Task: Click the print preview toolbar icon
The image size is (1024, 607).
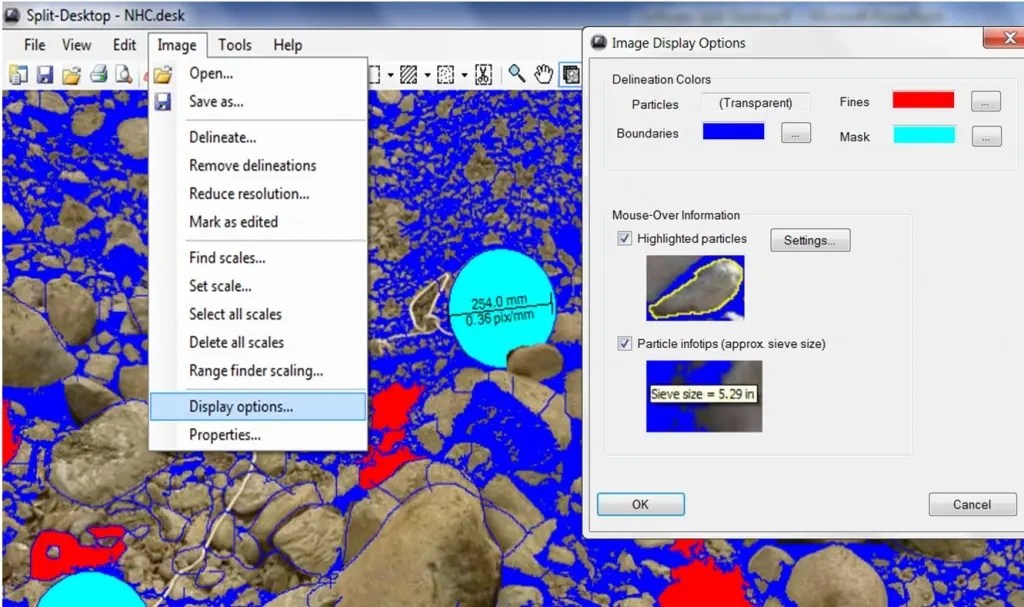Action: [123, 74]
